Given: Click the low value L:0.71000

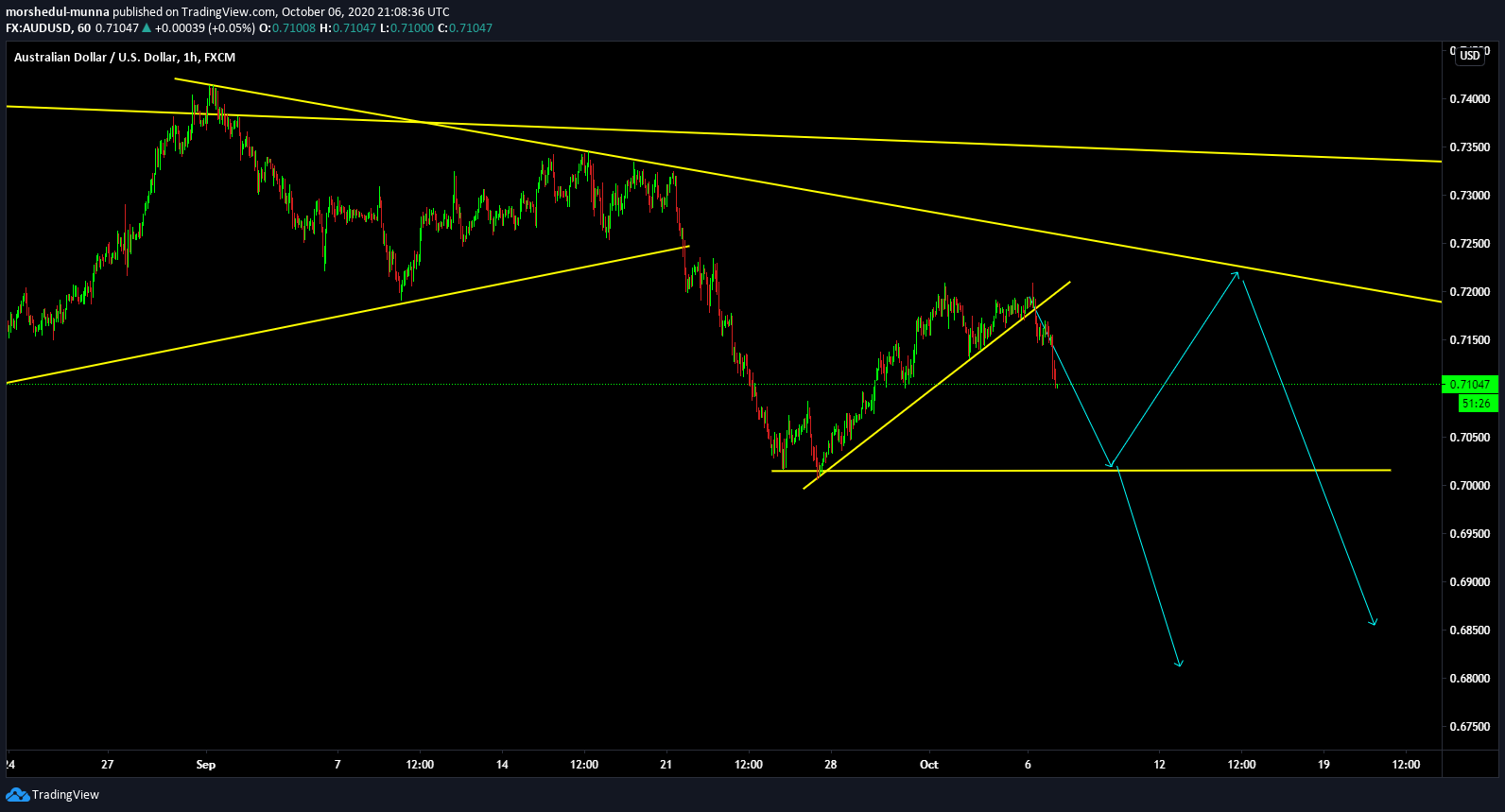Looking at the screenshot, I should [x=407, y=27].
